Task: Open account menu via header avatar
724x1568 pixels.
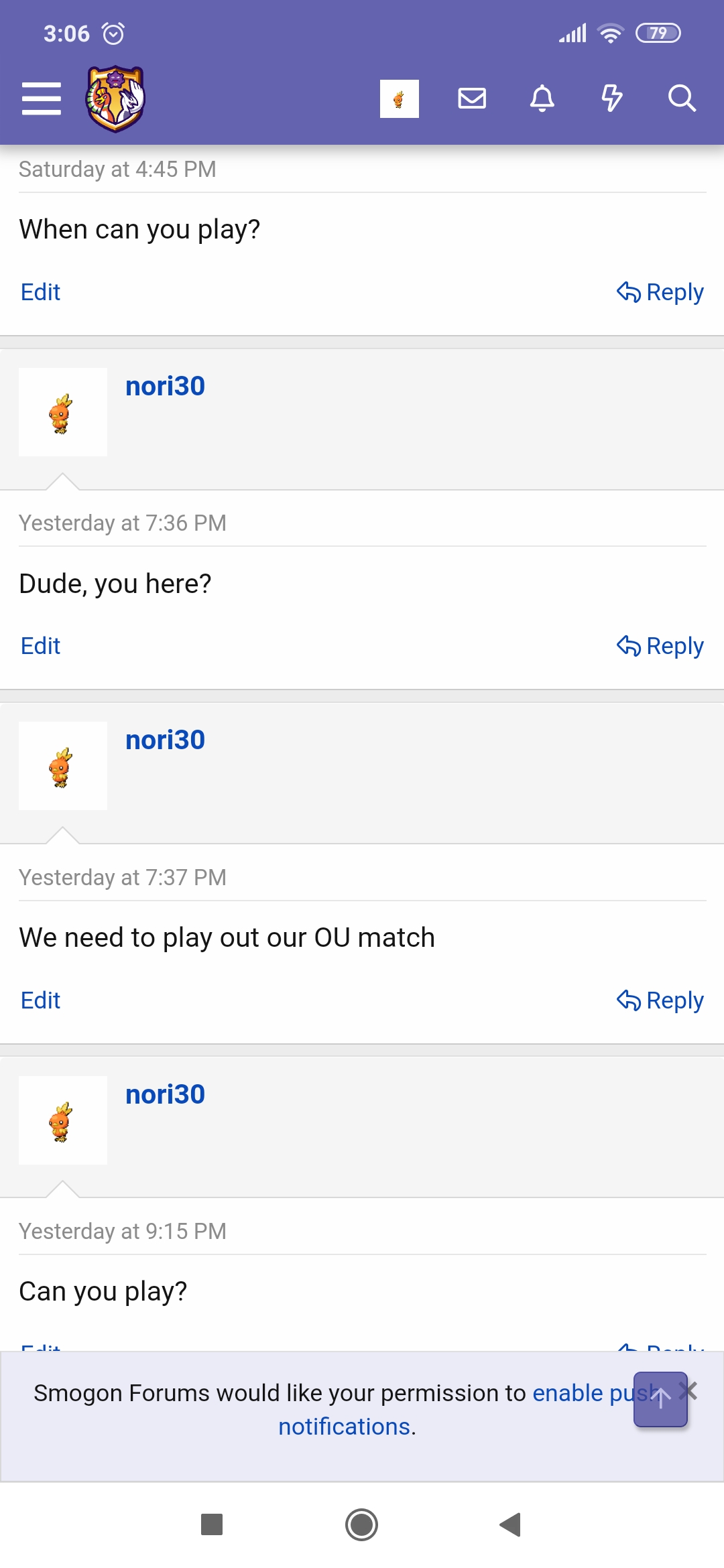Action: click(x=399, y=99)
